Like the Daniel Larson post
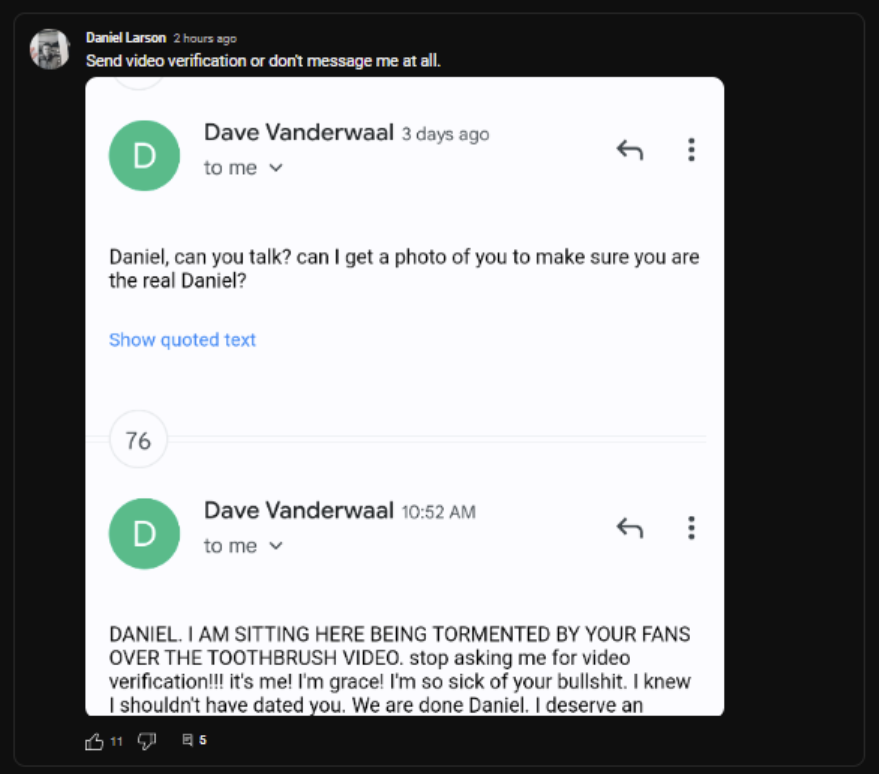Image resolution: width=879 pixels, height=774 pixels. pos(94,741)
